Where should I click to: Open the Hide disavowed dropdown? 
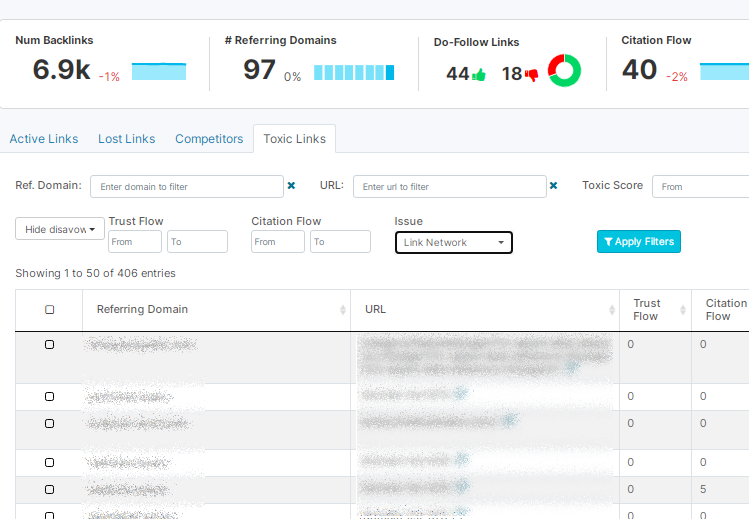click(60, 229)
